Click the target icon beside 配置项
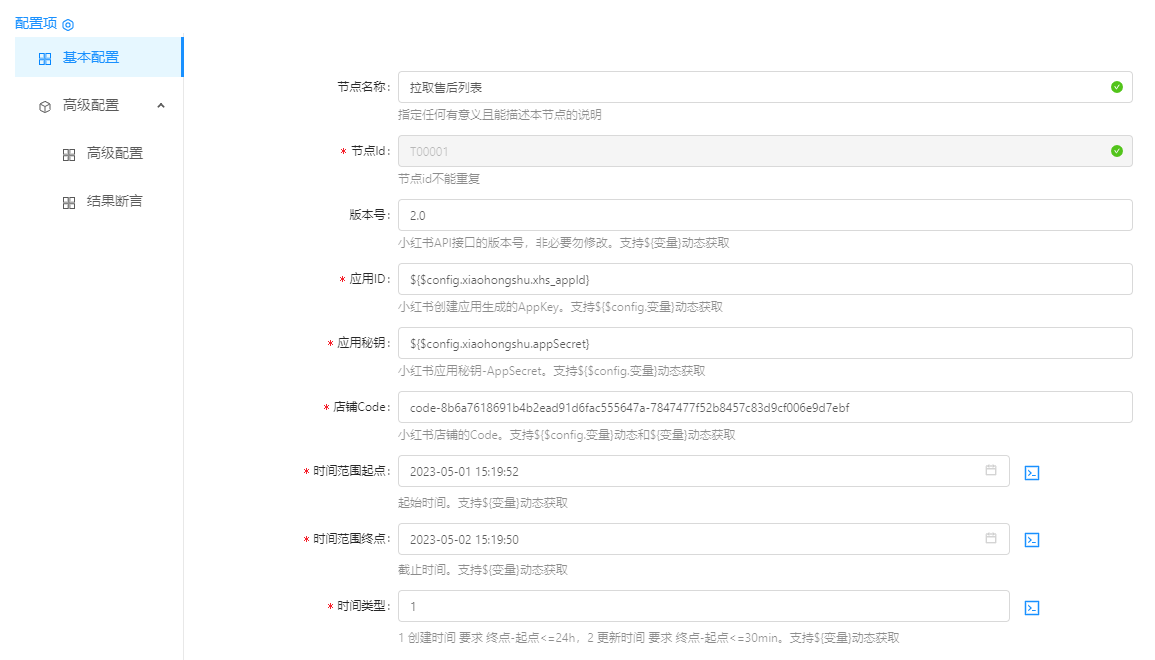The height and width of the screenshot is (660, 1155). 68,24
